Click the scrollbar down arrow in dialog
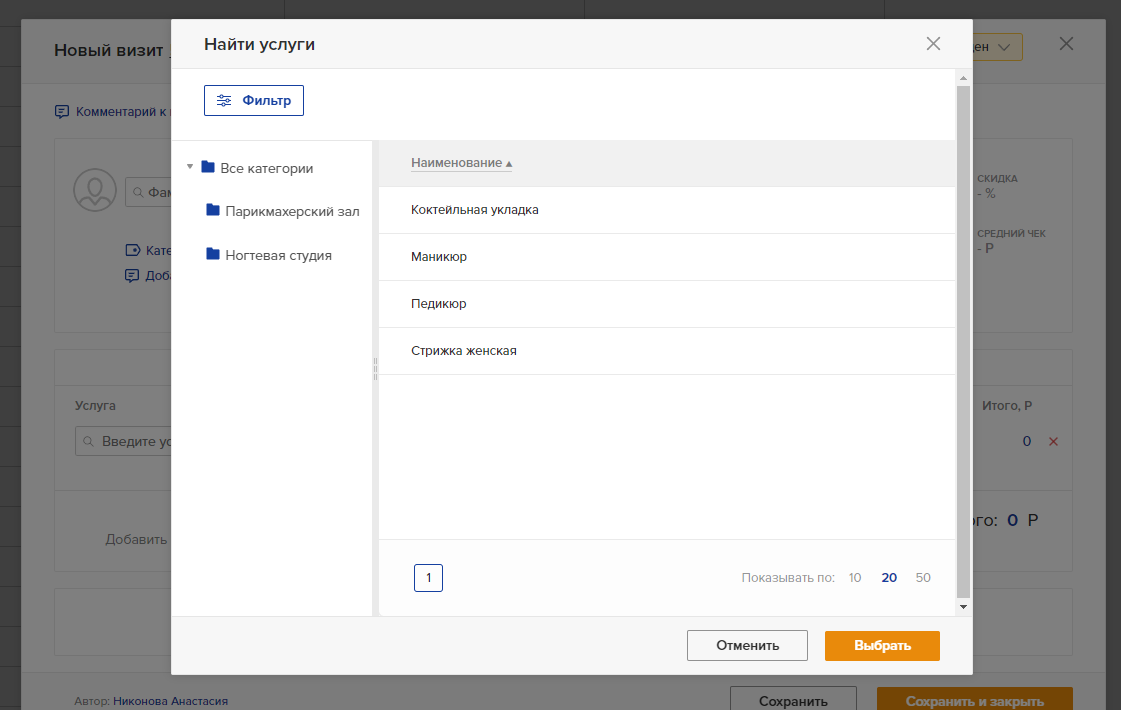Screen dimensions: 1121x710 coord(963,607)
